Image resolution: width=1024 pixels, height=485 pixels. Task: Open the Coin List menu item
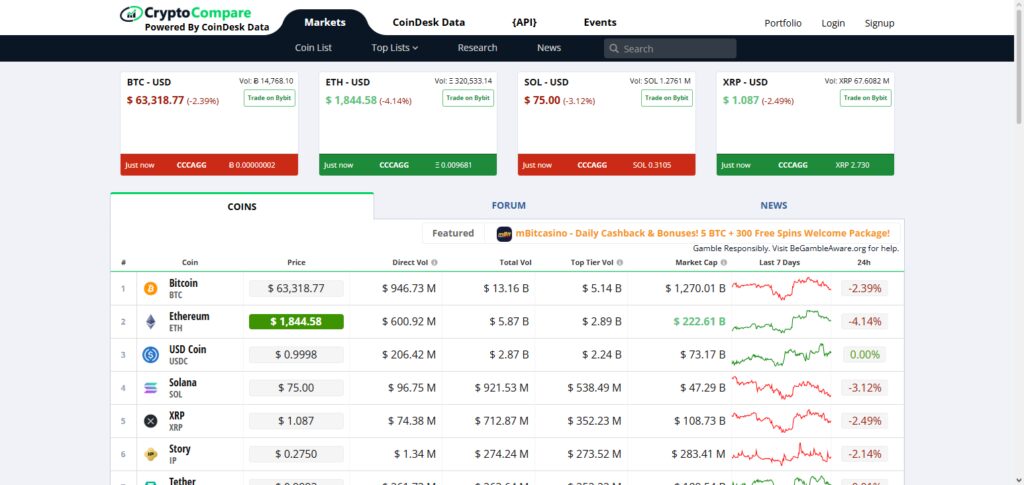pos(313,48)
